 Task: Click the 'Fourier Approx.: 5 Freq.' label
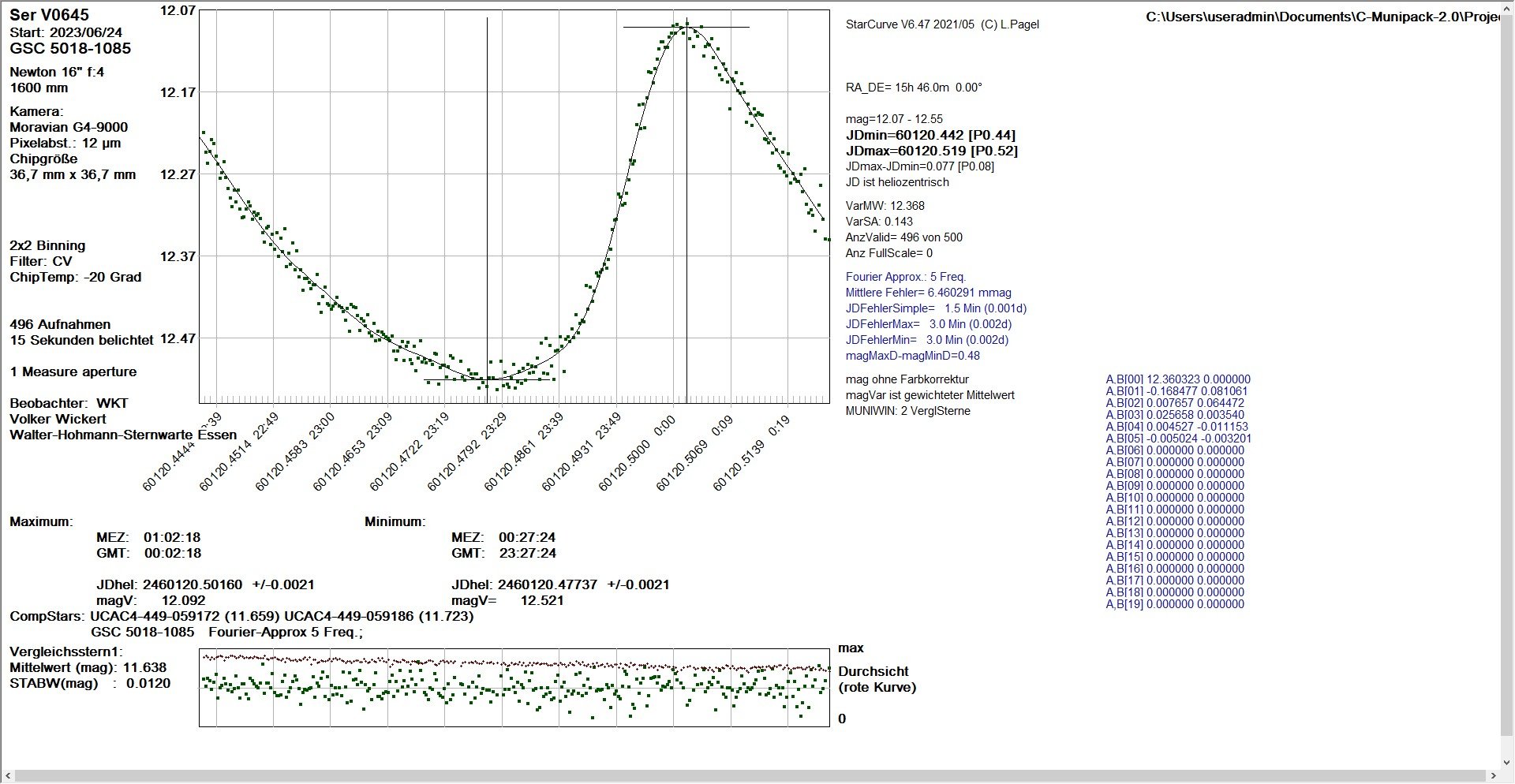tap(905, 277)
